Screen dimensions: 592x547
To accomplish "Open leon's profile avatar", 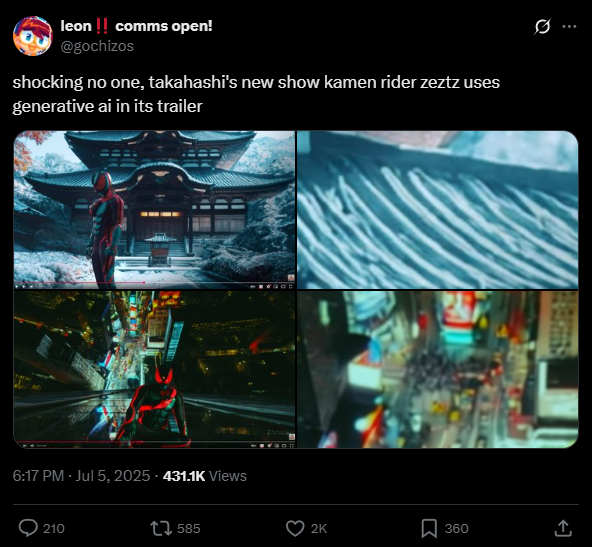I will (x=33, y=36).
